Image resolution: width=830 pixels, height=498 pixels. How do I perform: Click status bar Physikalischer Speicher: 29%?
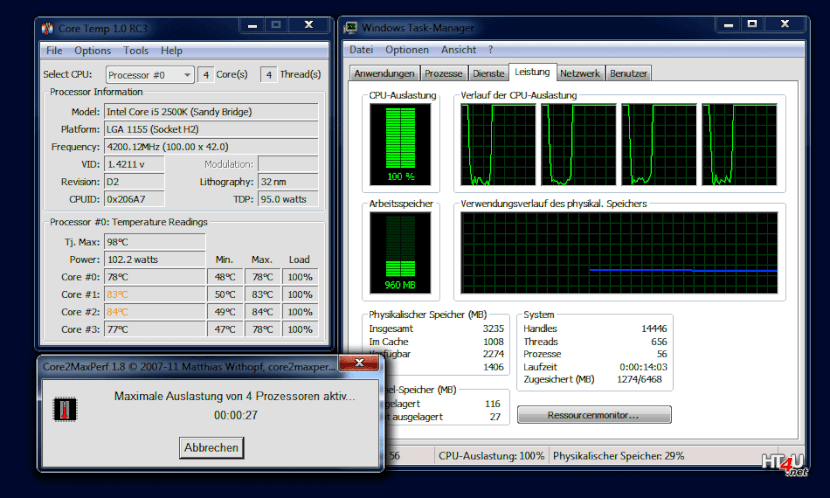pos(618,456)
